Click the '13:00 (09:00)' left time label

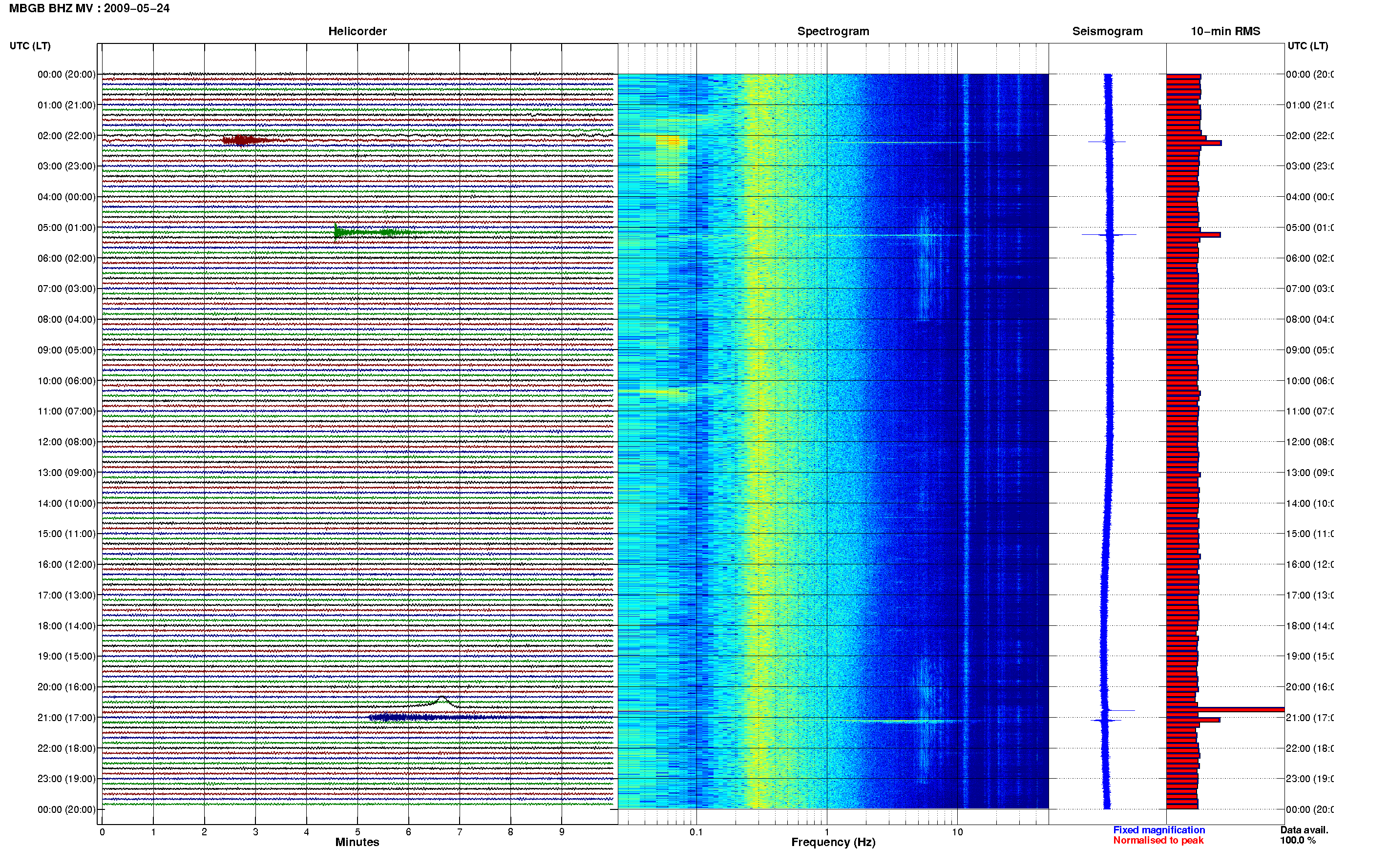tap(66, 473)
